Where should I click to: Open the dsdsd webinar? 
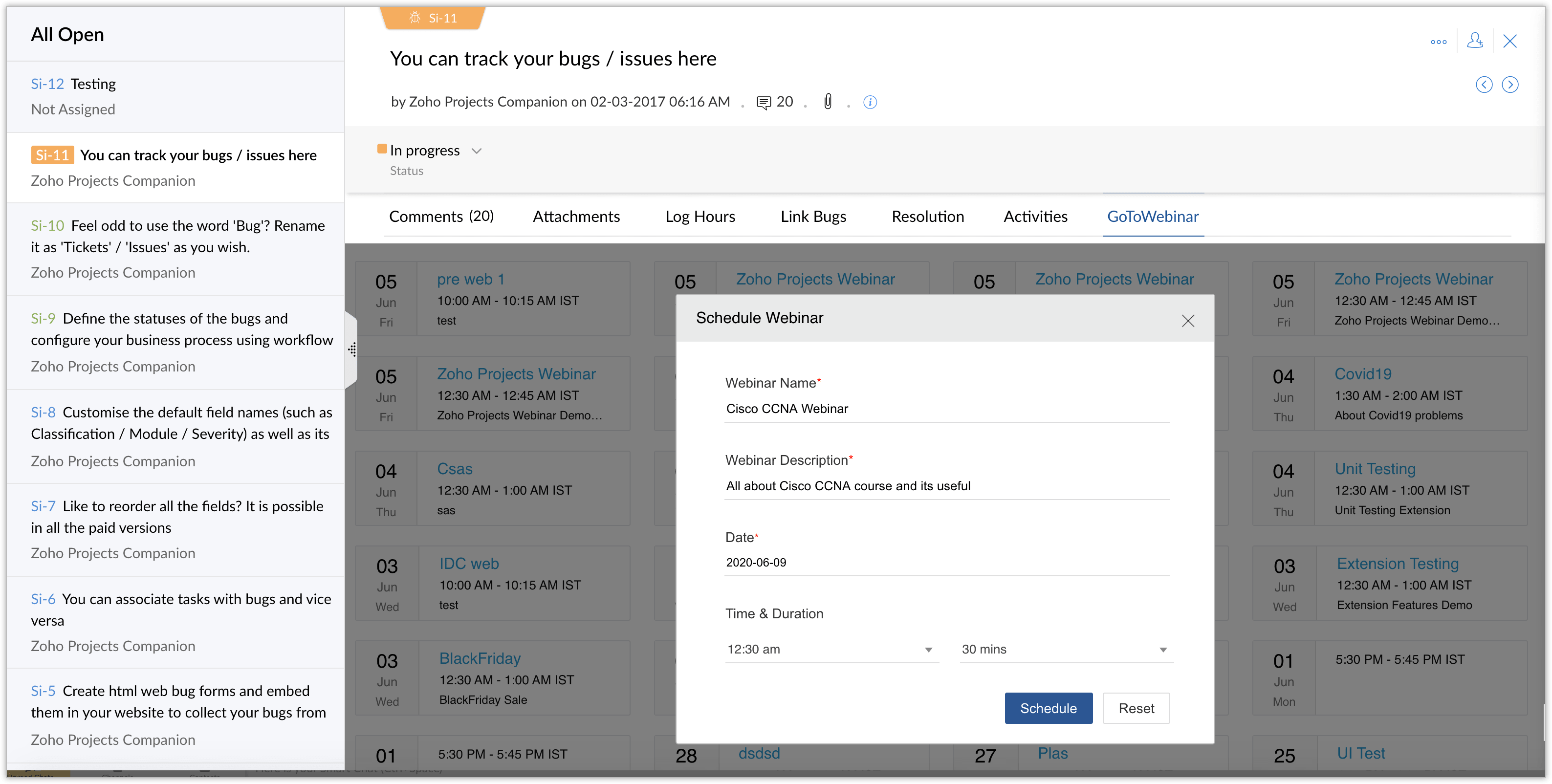coord(759,753)
